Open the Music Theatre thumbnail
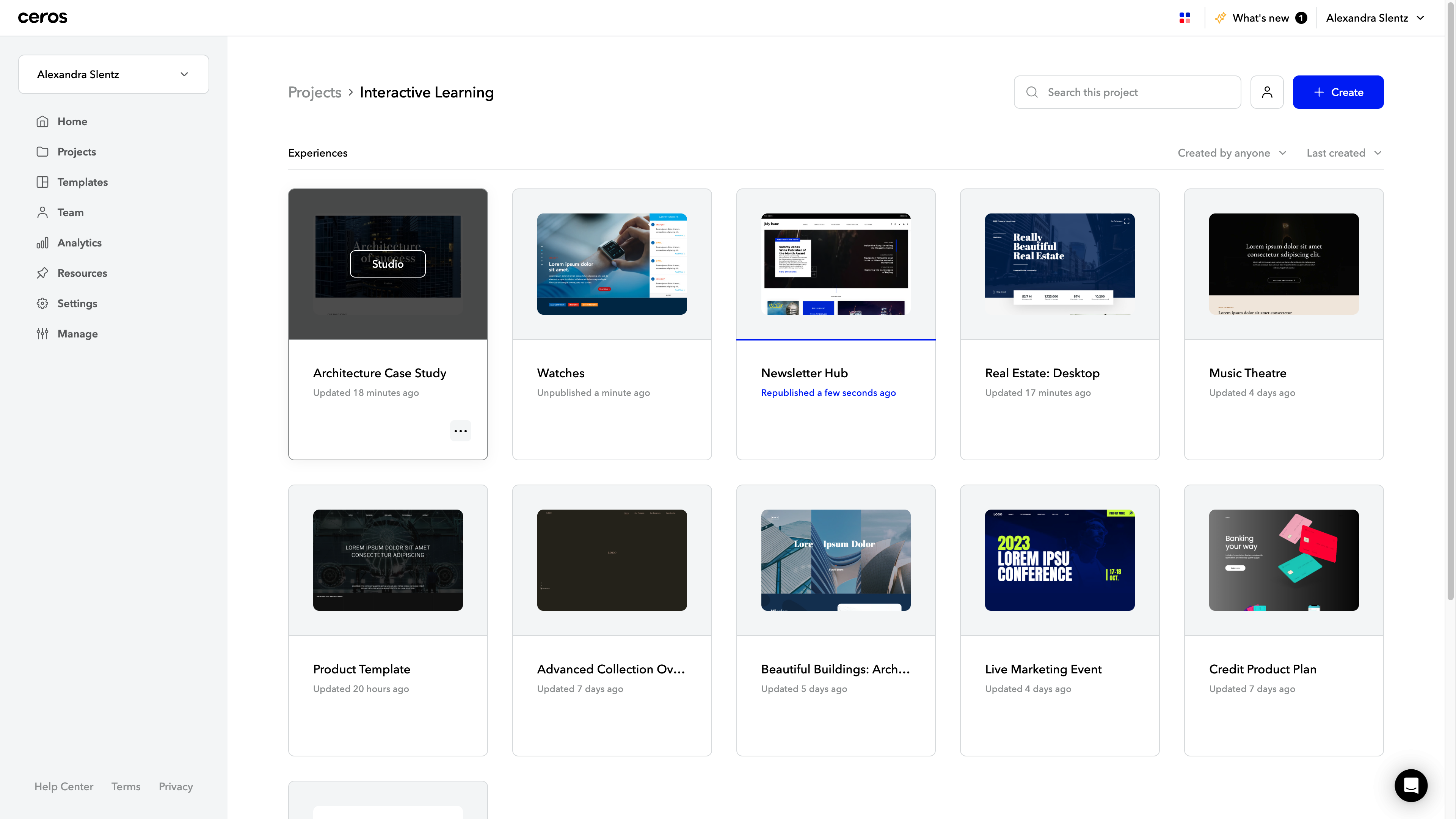The width and height of the screenshot is (1456, 819). (1283, 264)
